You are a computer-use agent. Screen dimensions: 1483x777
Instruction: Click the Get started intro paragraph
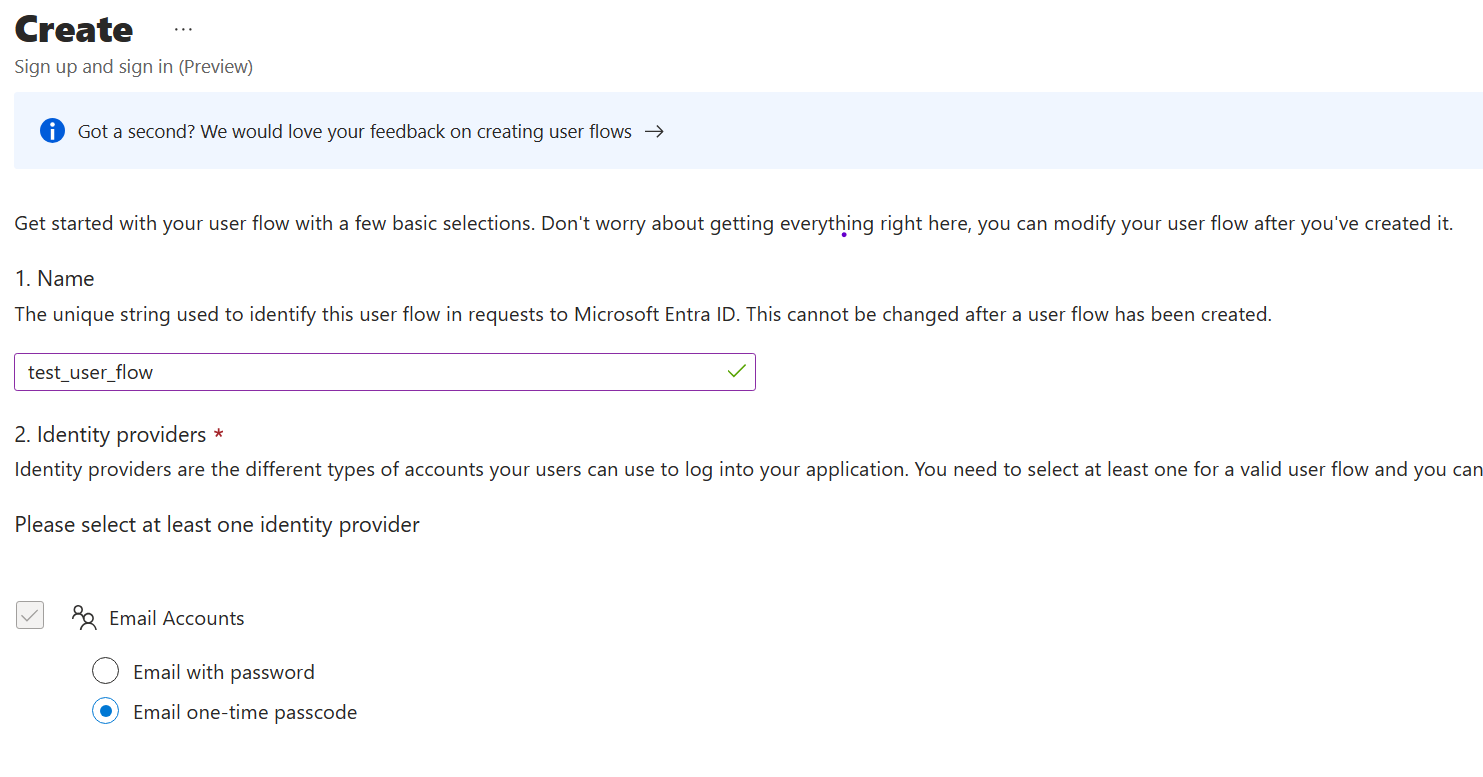(734, 224)
